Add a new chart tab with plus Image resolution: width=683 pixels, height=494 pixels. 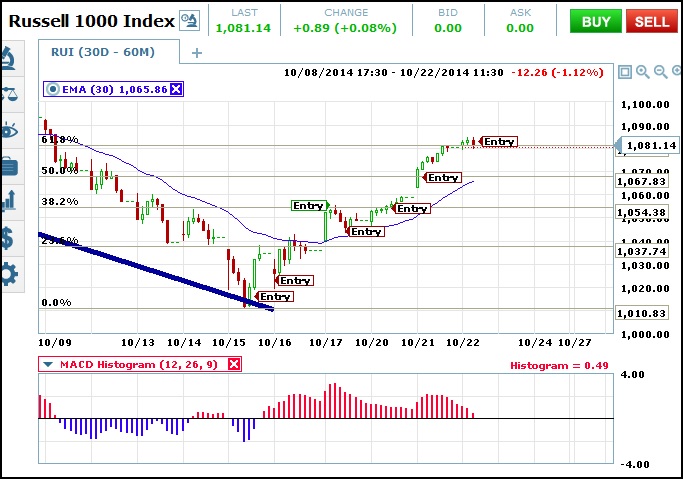click(197, 53)
